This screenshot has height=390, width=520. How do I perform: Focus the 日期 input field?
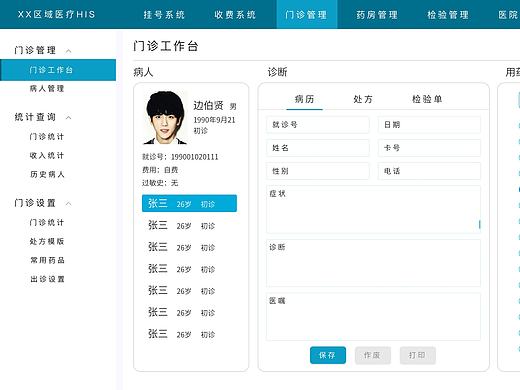tap(429, 125)
